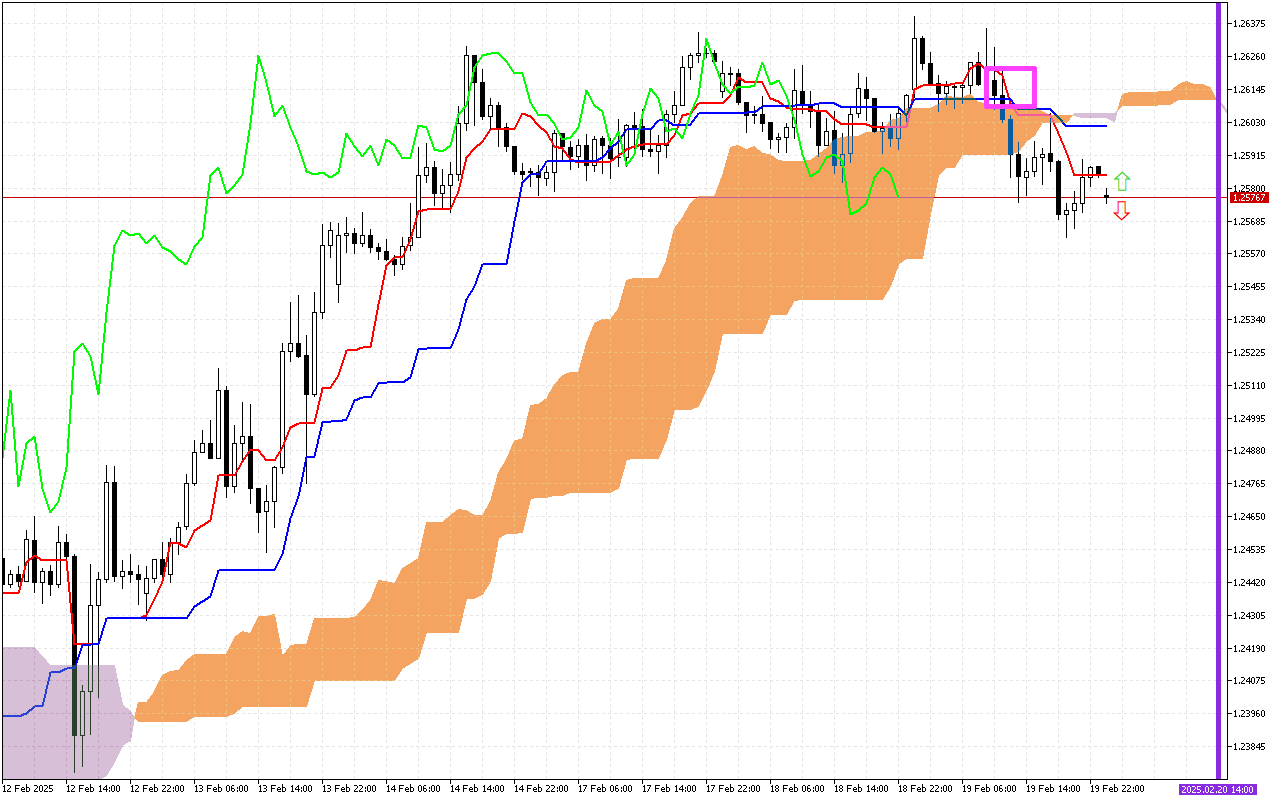This screenshot has width=1280, height=800.
Task: Click price level 1.26375 on axis
Action: (x=1250, y=23)
